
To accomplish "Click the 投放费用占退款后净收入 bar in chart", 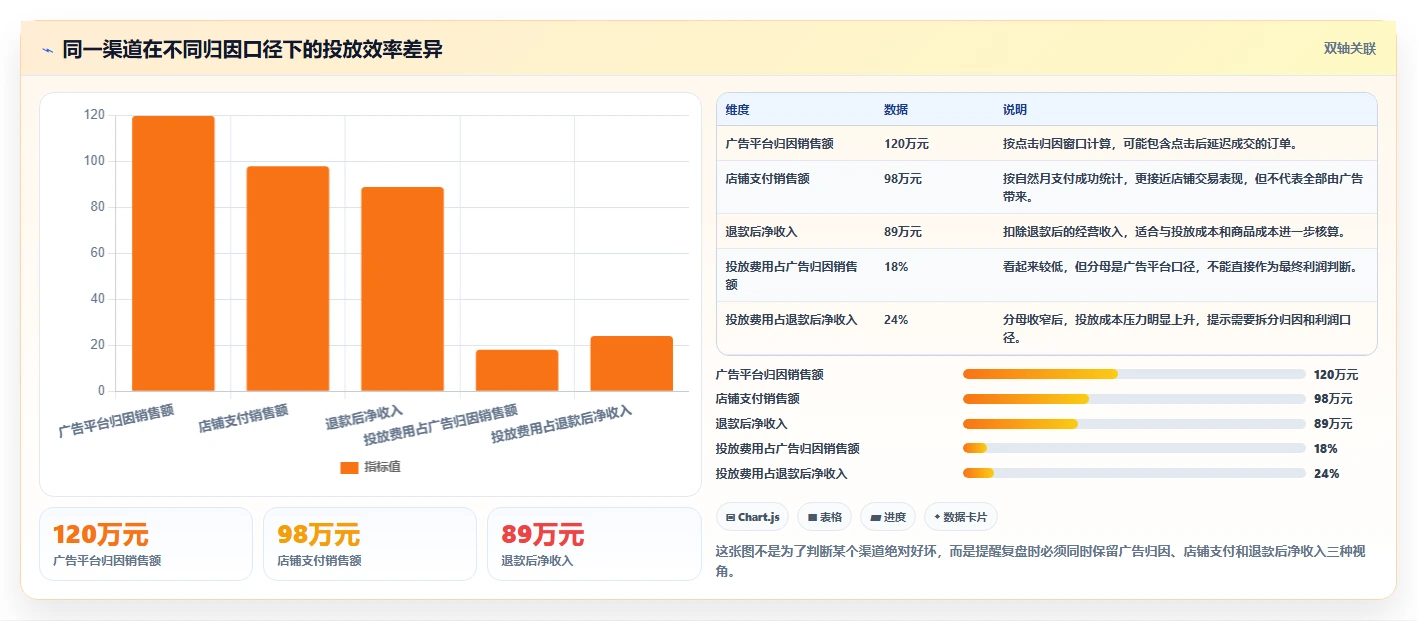I will pos(631,363).
